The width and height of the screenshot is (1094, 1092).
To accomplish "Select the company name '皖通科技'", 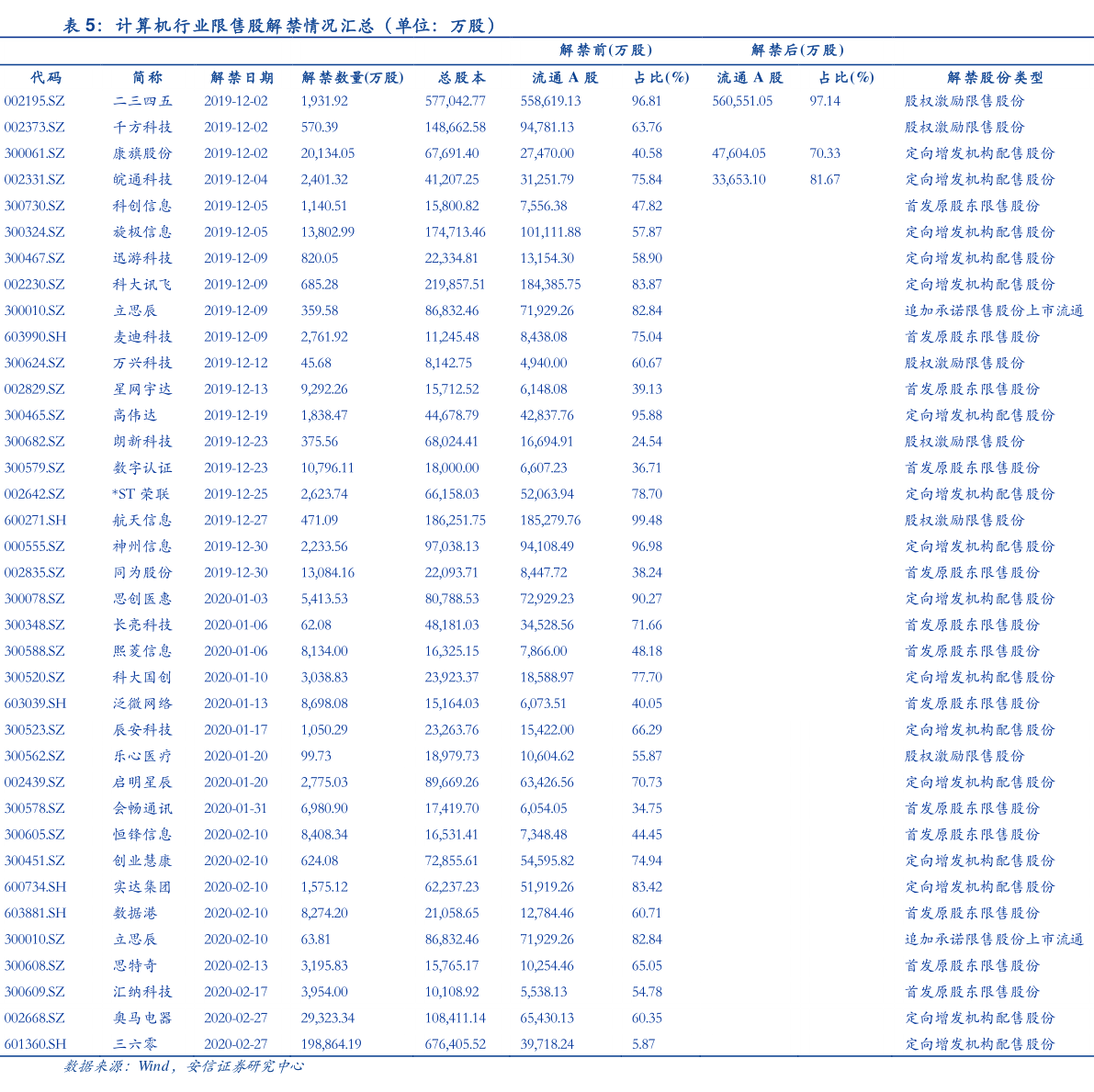I will coord(142,180).
